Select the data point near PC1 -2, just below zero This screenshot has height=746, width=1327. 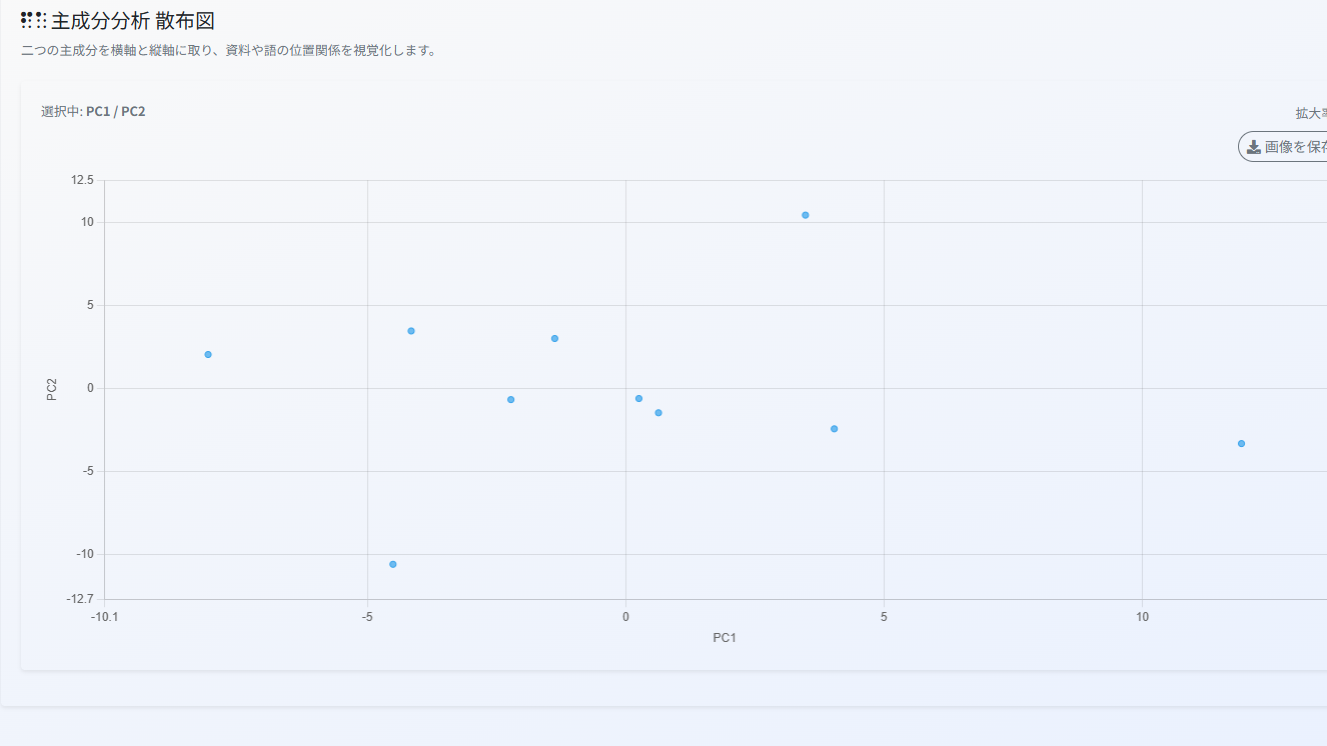tap(511, 399)
